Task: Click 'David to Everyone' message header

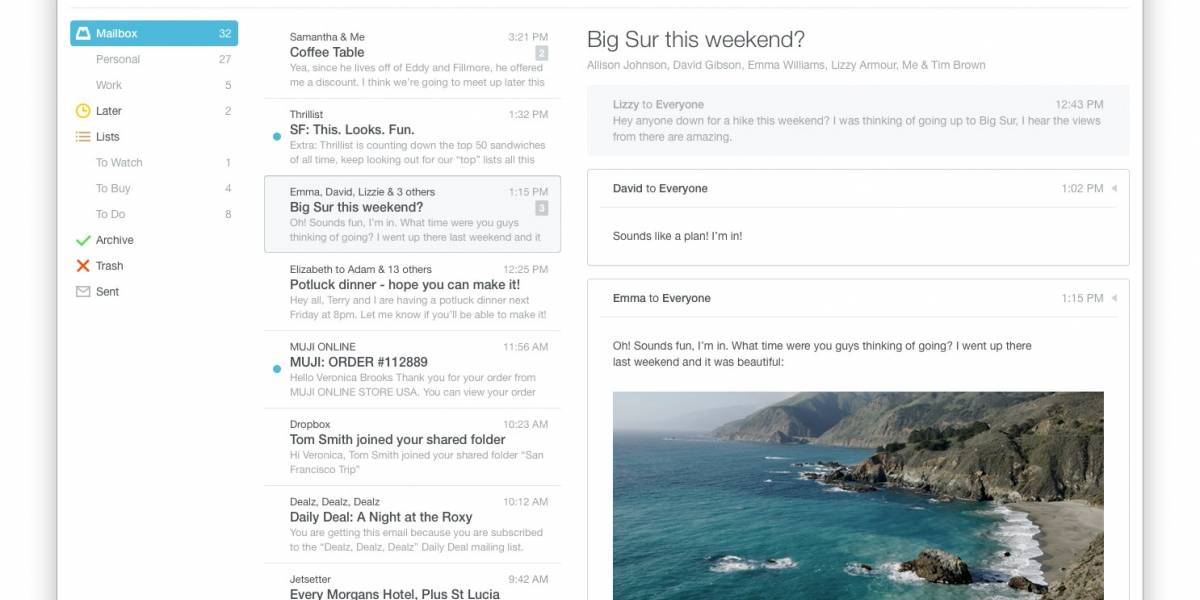Action: pyautogui.click(x=660, y=188)
